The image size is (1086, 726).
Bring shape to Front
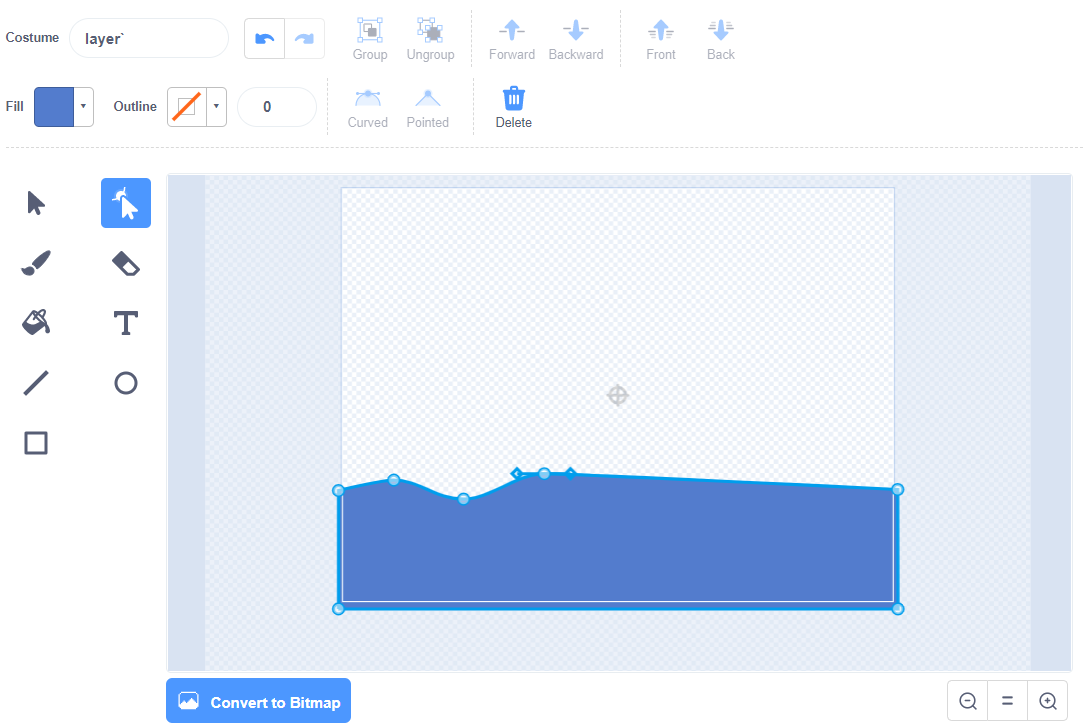click(x=661, y=39)
